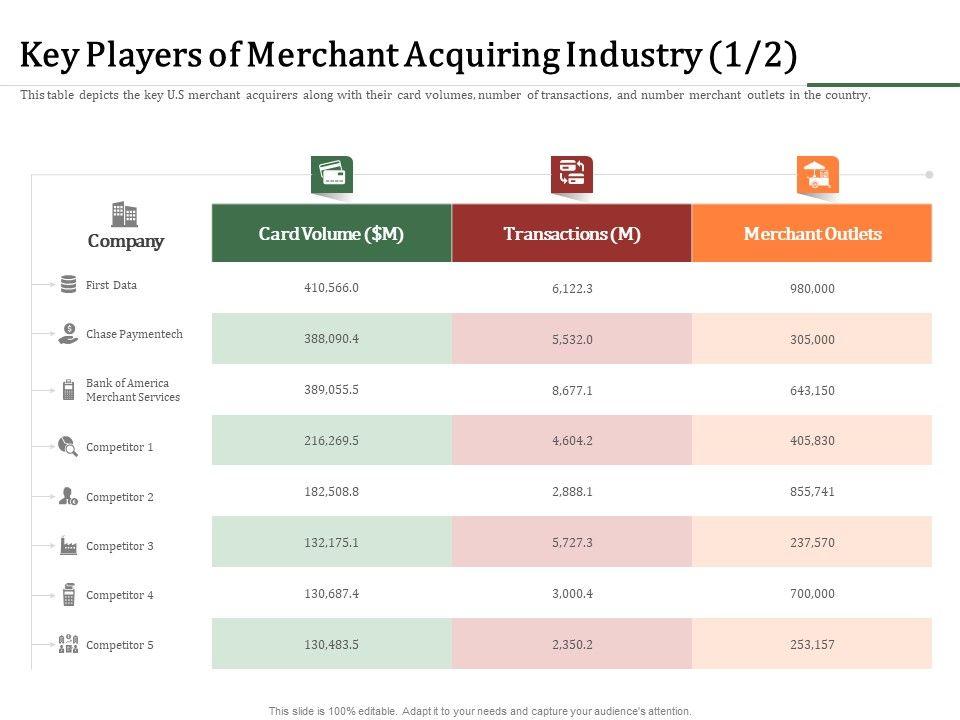Select the Competitor 1 magnifier icon
This screenshot has width=960, height=720.
pos(68,446)
